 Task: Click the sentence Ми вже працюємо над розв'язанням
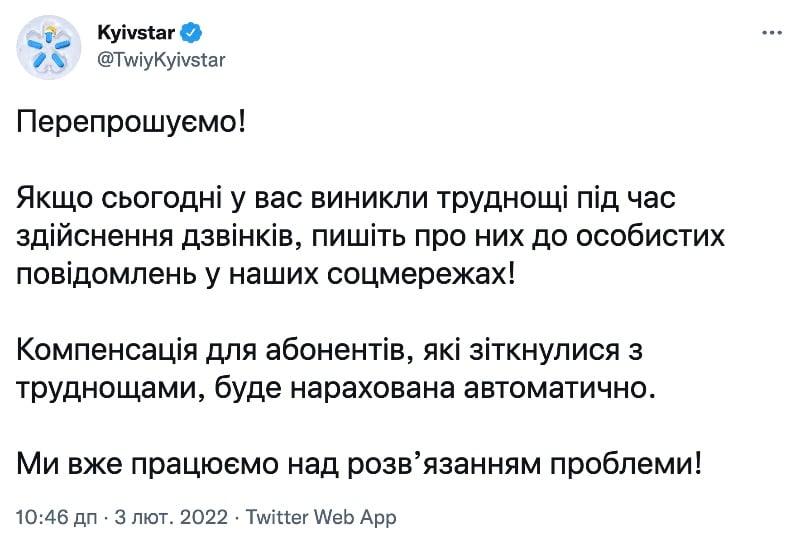coord(359,464)
